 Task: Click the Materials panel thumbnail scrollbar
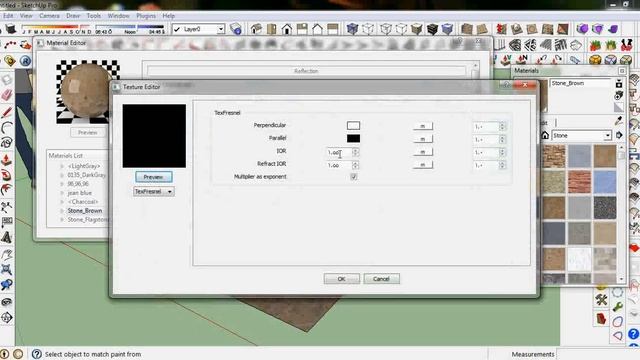coord(622,213)
